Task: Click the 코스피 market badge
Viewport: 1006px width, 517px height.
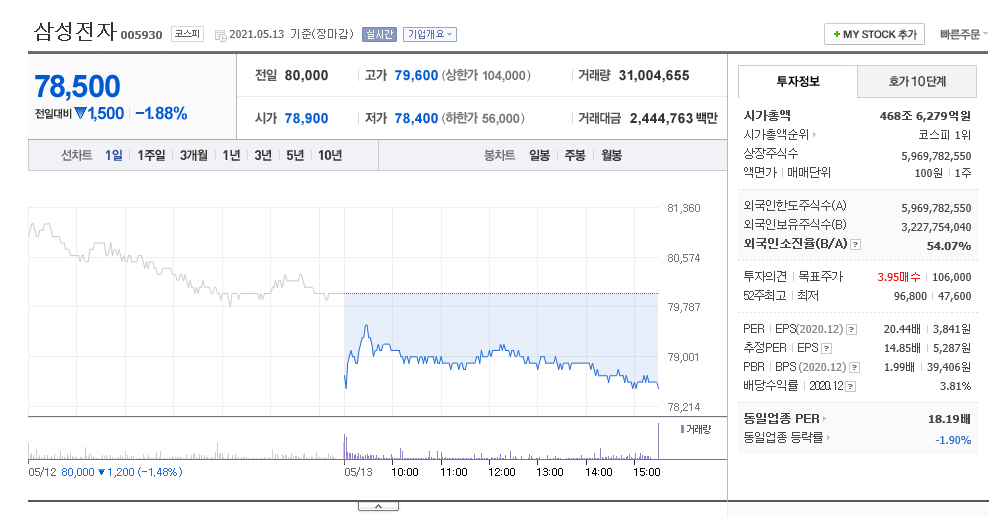Action: [x=187, y=34]
